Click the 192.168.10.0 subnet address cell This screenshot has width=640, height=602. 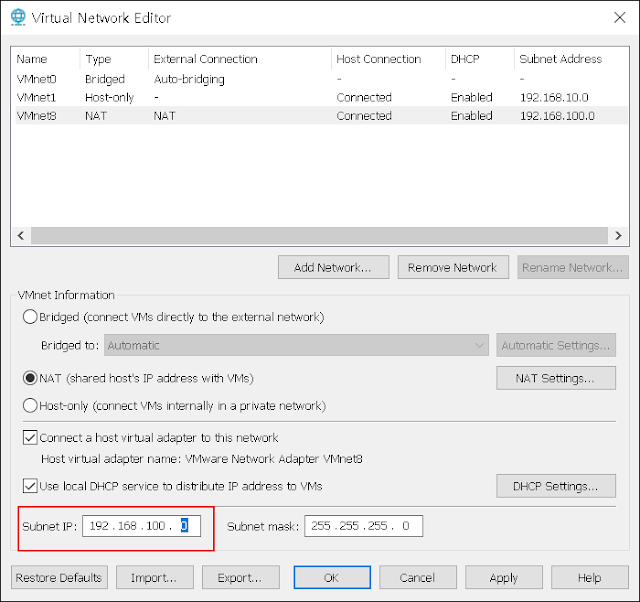[x=554, y=97]
